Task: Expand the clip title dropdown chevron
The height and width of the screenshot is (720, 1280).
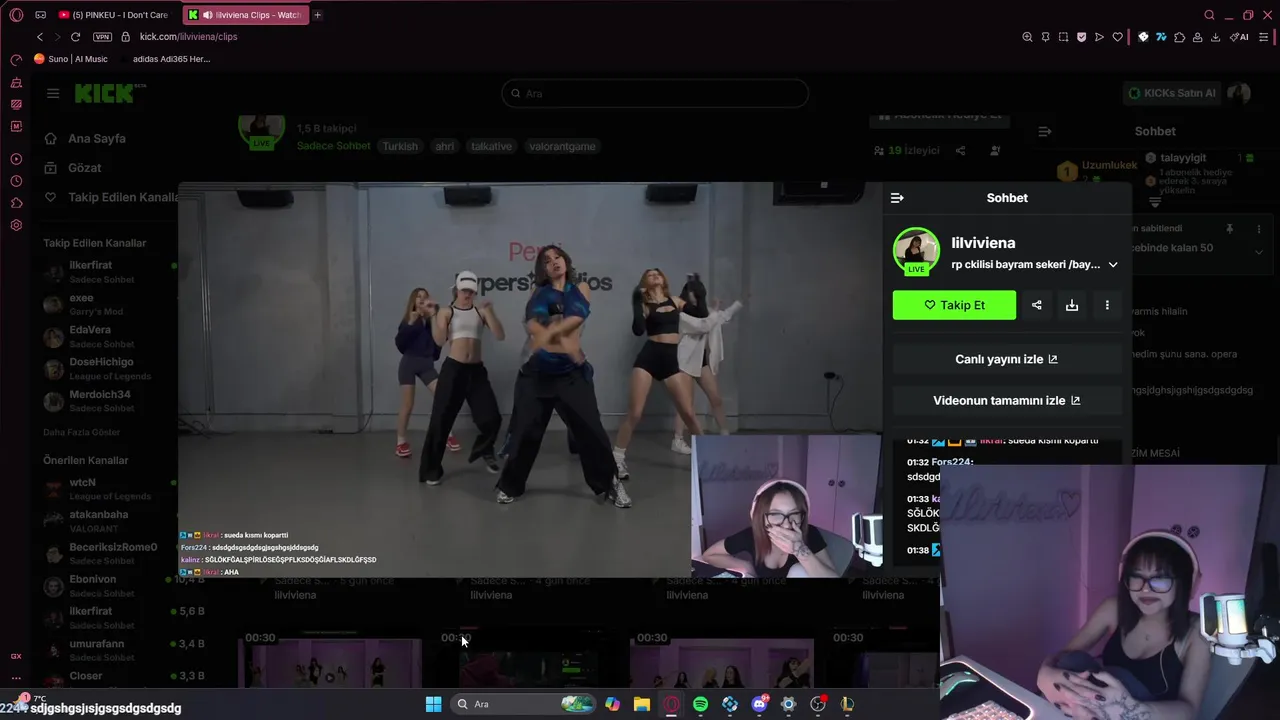Action: point(1113,265)
